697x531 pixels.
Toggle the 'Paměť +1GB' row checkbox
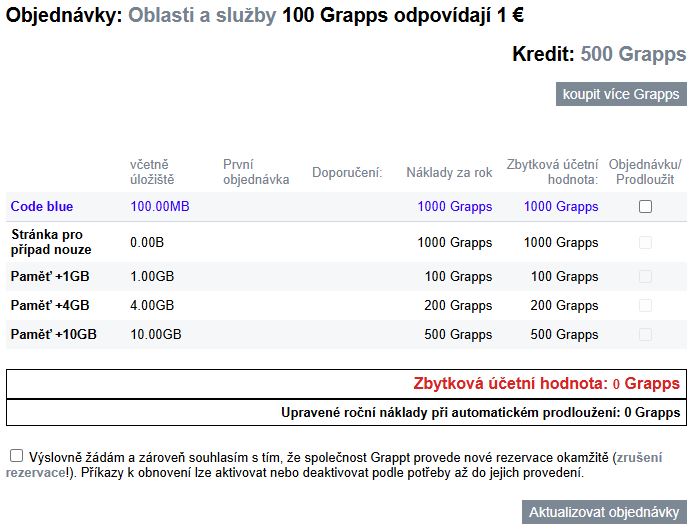point(645,276)
